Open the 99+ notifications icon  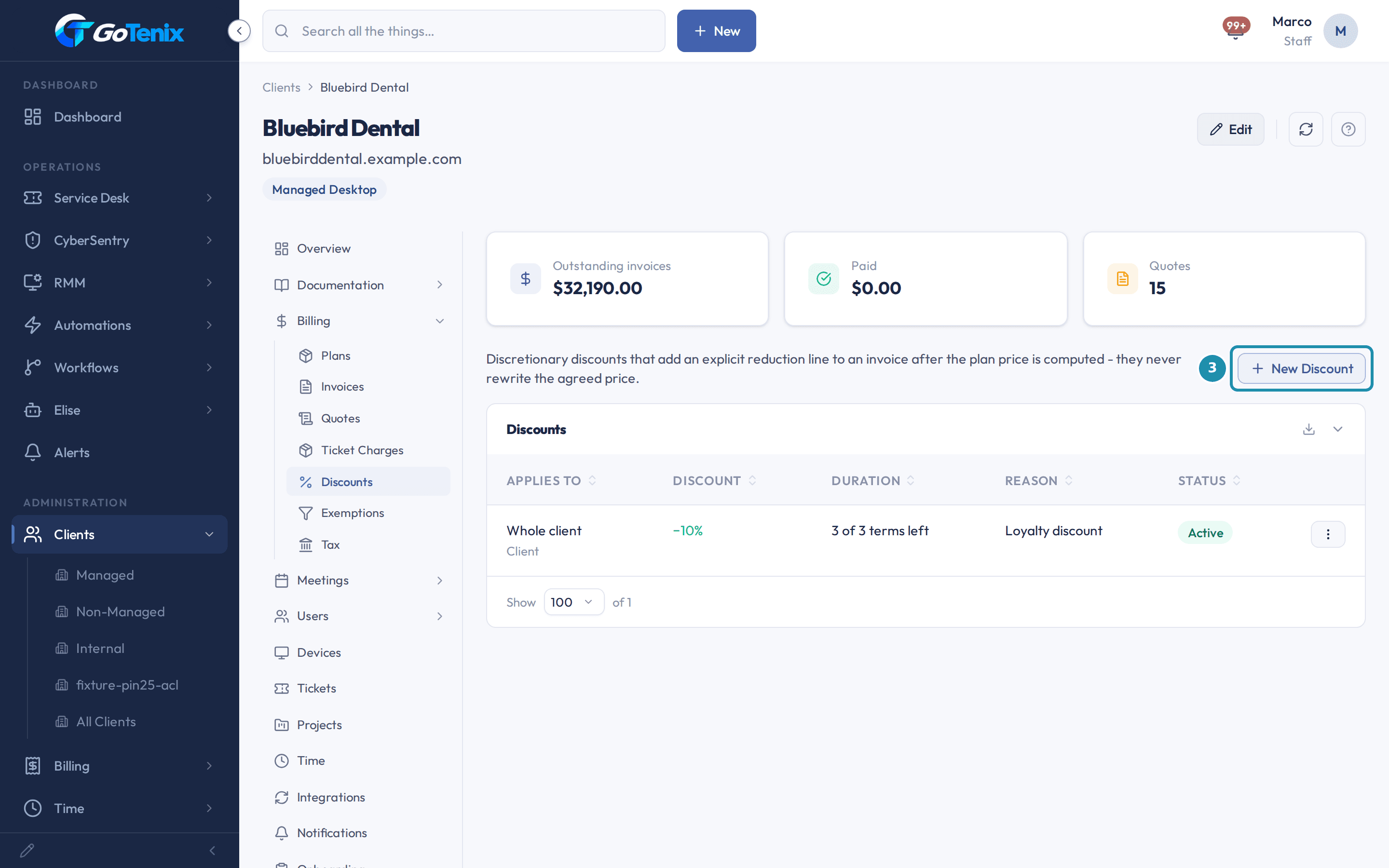[1235, 28]
